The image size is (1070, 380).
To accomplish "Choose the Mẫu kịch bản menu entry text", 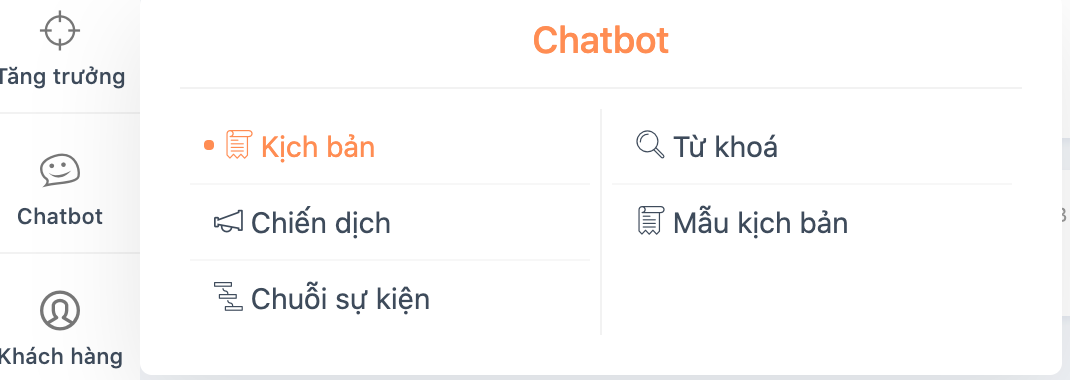I will [760, 223].
